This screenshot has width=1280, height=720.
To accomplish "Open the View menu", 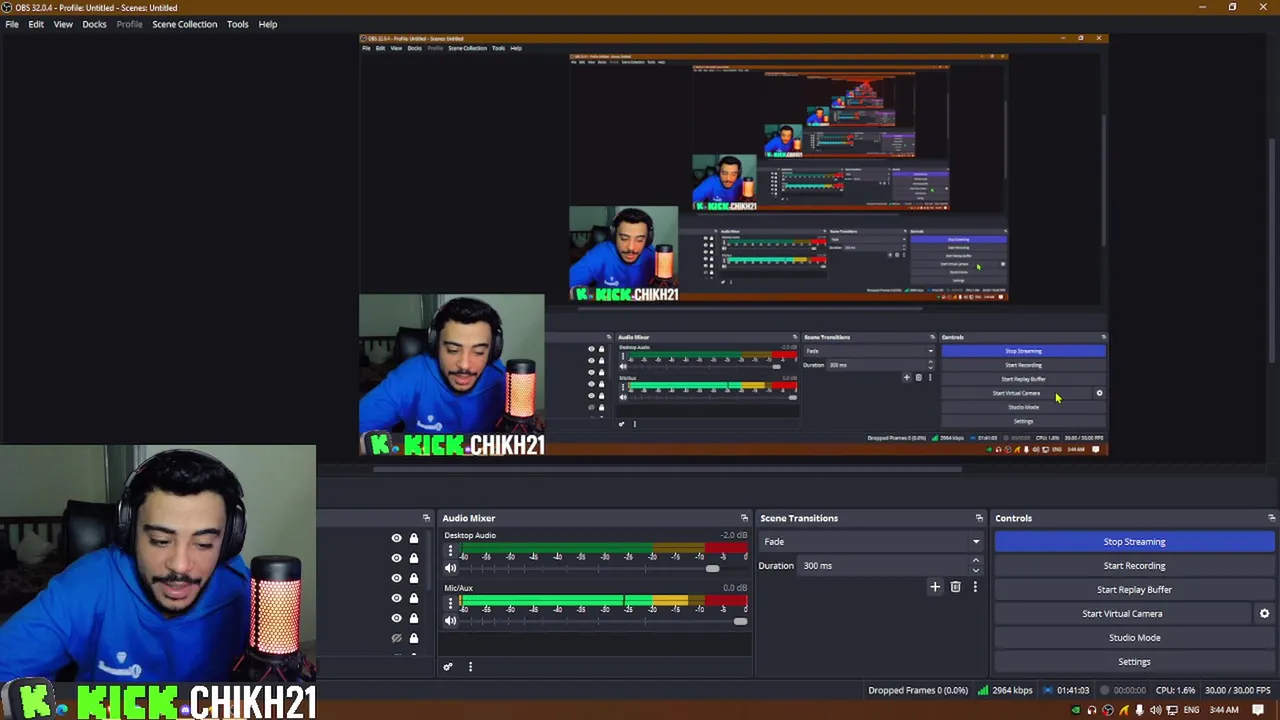I will 63,24.
